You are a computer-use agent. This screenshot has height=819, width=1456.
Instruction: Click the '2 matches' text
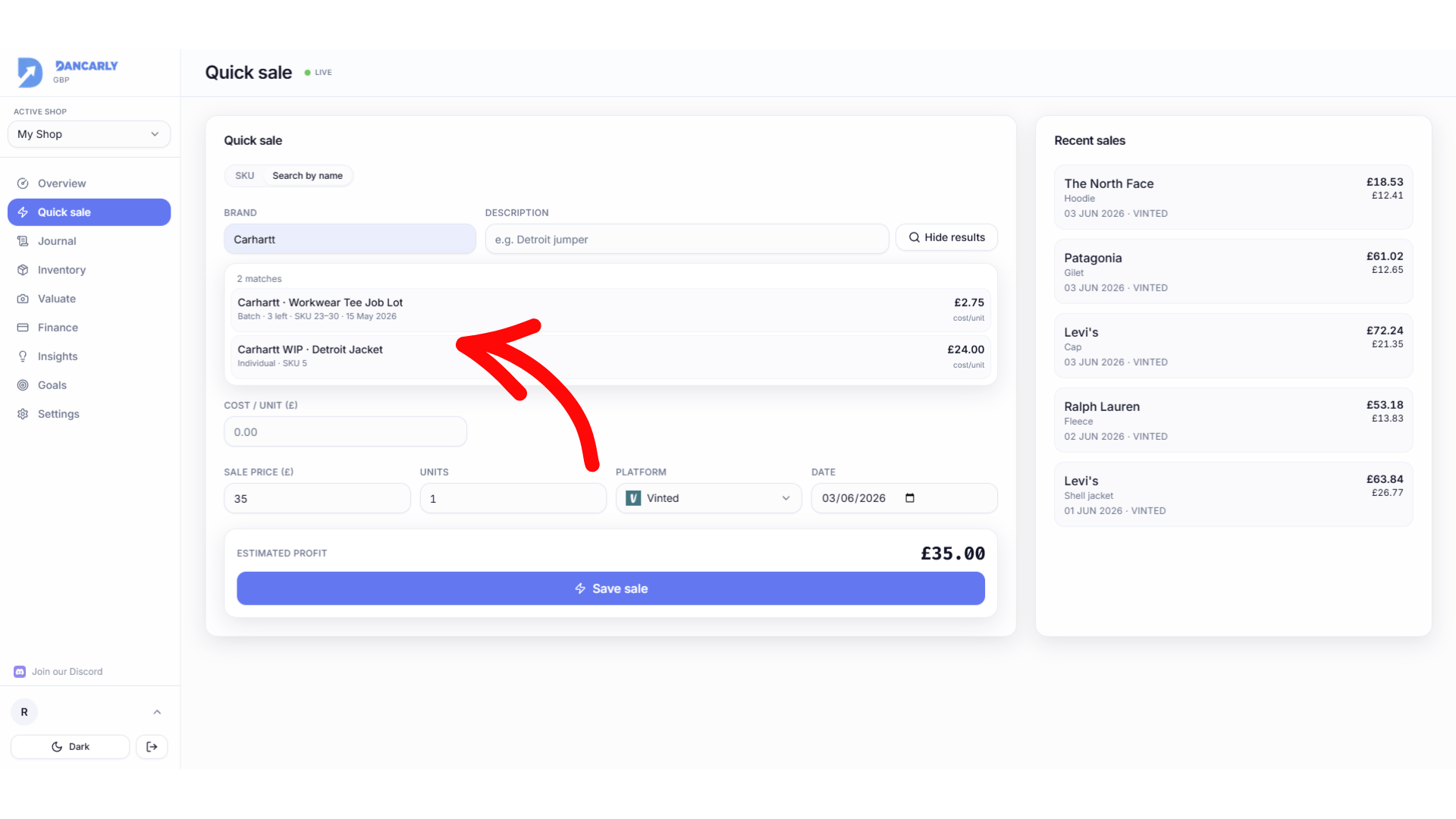click(259, 279)
